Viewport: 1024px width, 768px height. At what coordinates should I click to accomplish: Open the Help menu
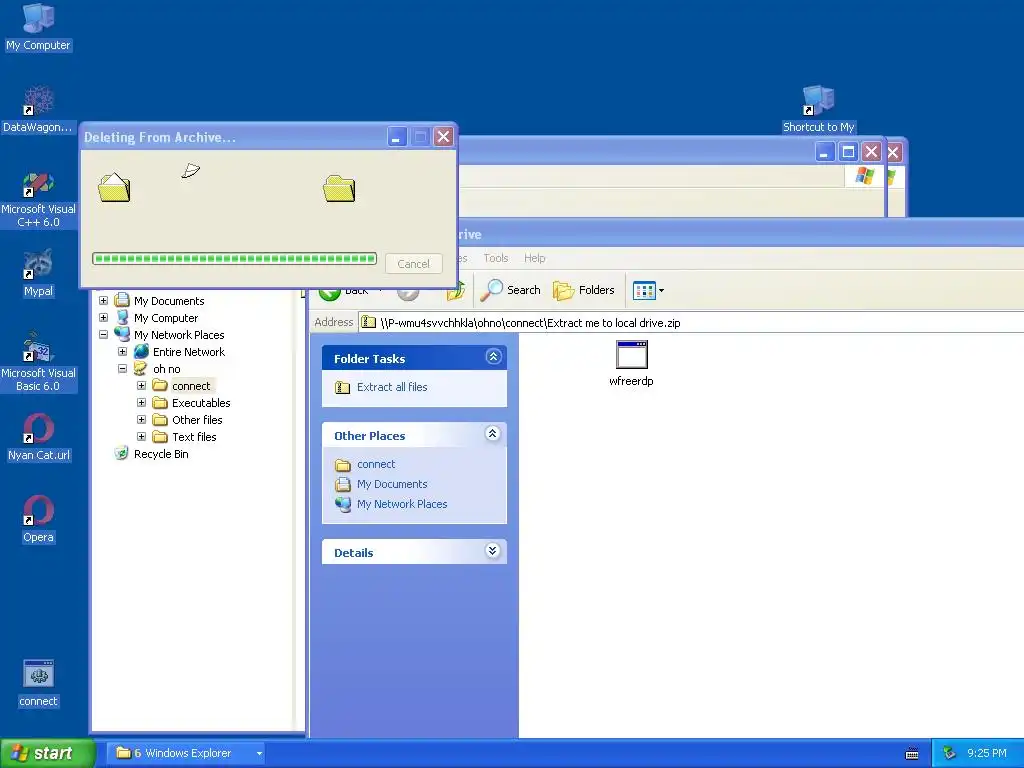click(x=534, y=258)
